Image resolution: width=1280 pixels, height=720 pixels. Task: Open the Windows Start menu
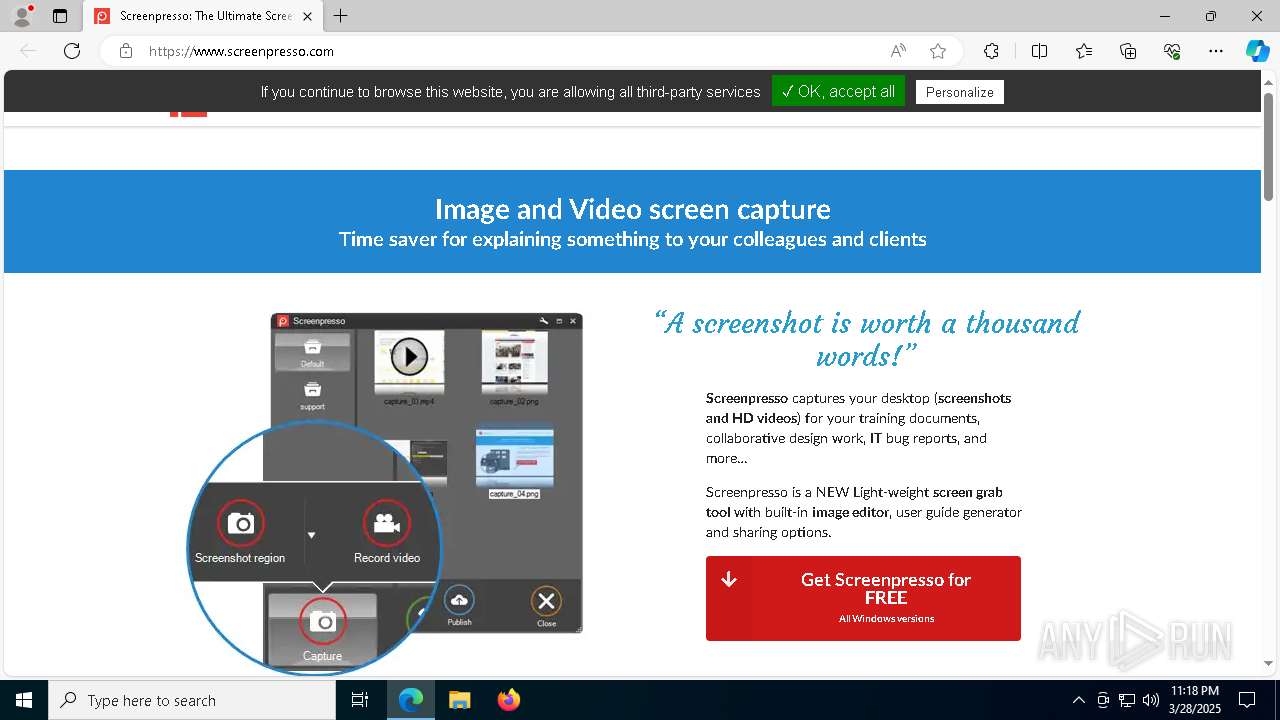pos(24,700)
